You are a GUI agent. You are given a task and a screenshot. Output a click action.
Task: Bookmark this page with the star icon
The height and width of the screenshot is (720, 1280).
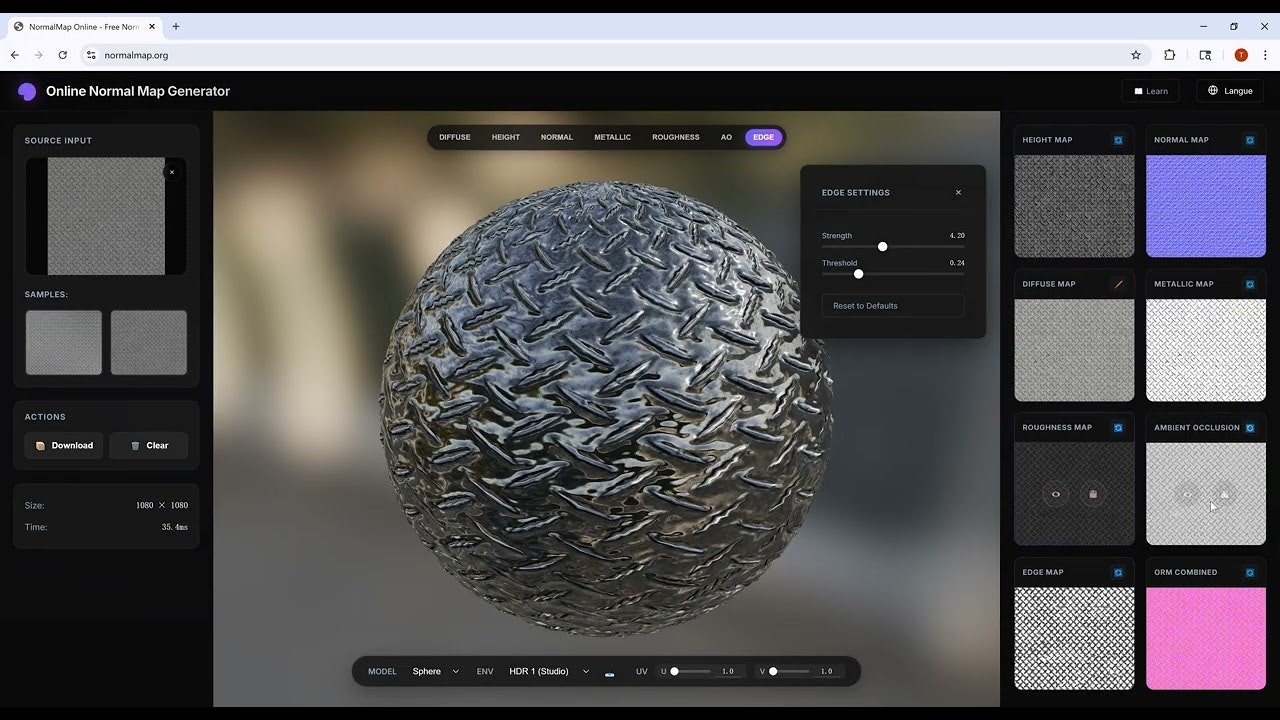(1136, 55)
